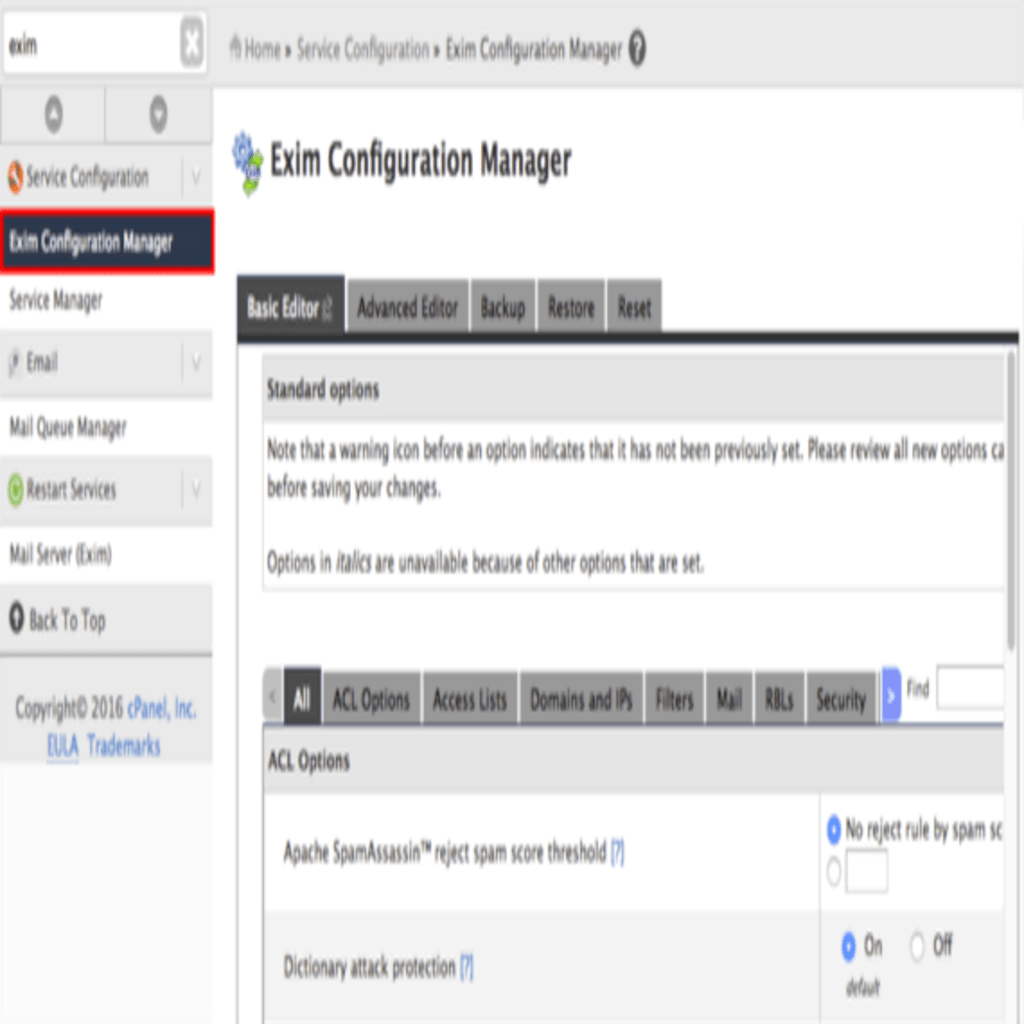Open the EULA link
Screen dimensions: 1024x1024
click(x=63, y=745)
